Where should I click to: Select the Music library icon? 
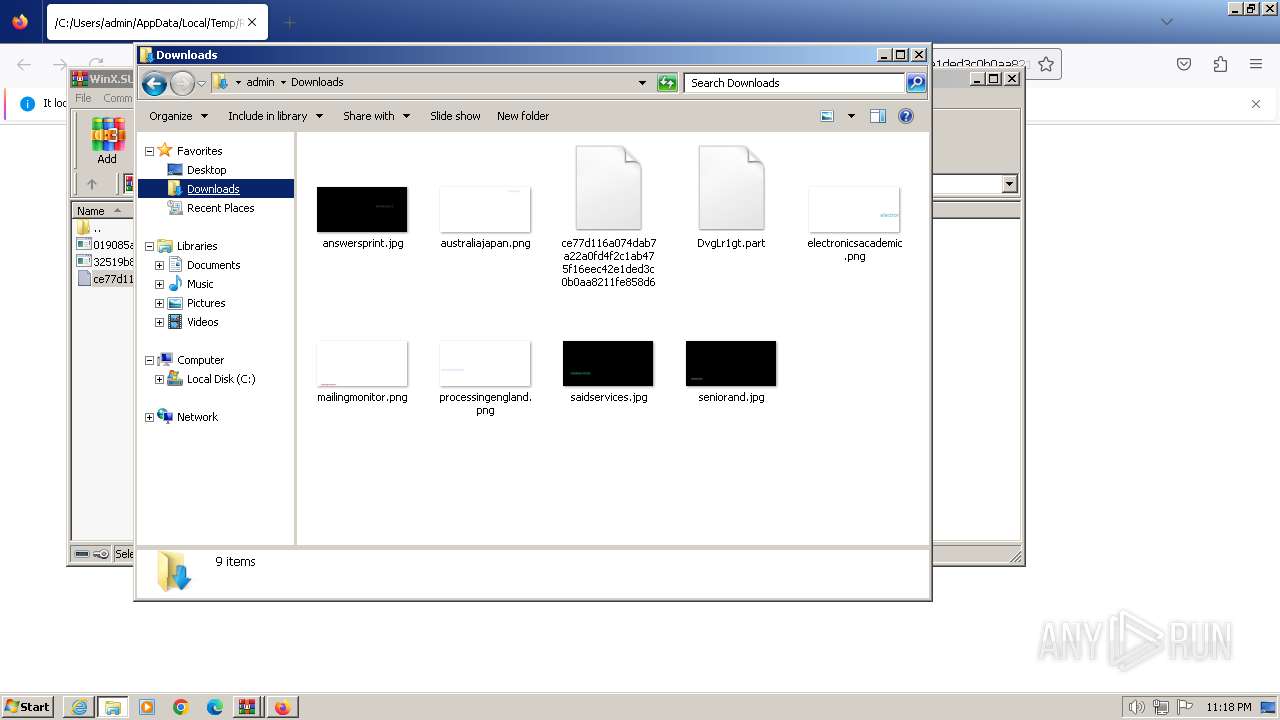click(175, 284)
